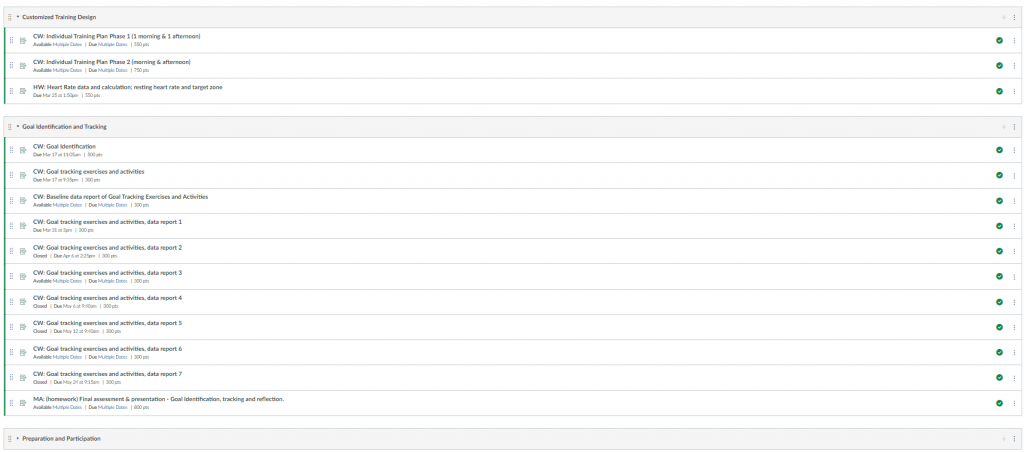This screenshot has width=1024, height=452.
Task: Unpublish Individual Training Plan Phase 1
Action: 999,40
